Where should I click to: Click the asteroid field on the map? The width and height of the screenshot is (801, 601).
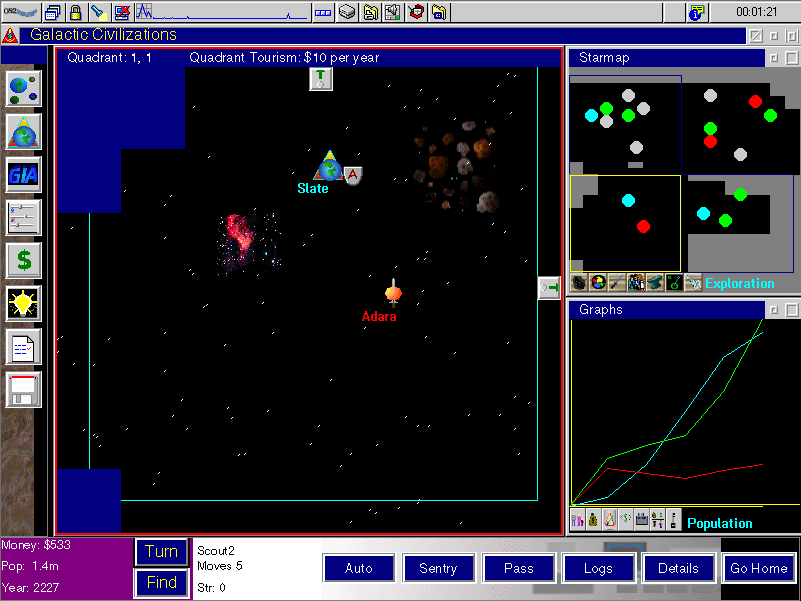tap(456, 166)
